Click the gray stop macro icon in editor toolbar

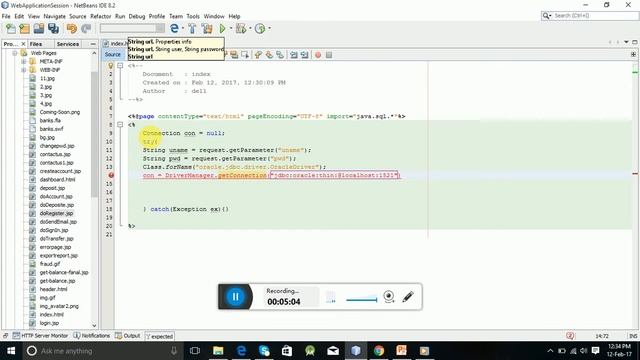point(329,55)
